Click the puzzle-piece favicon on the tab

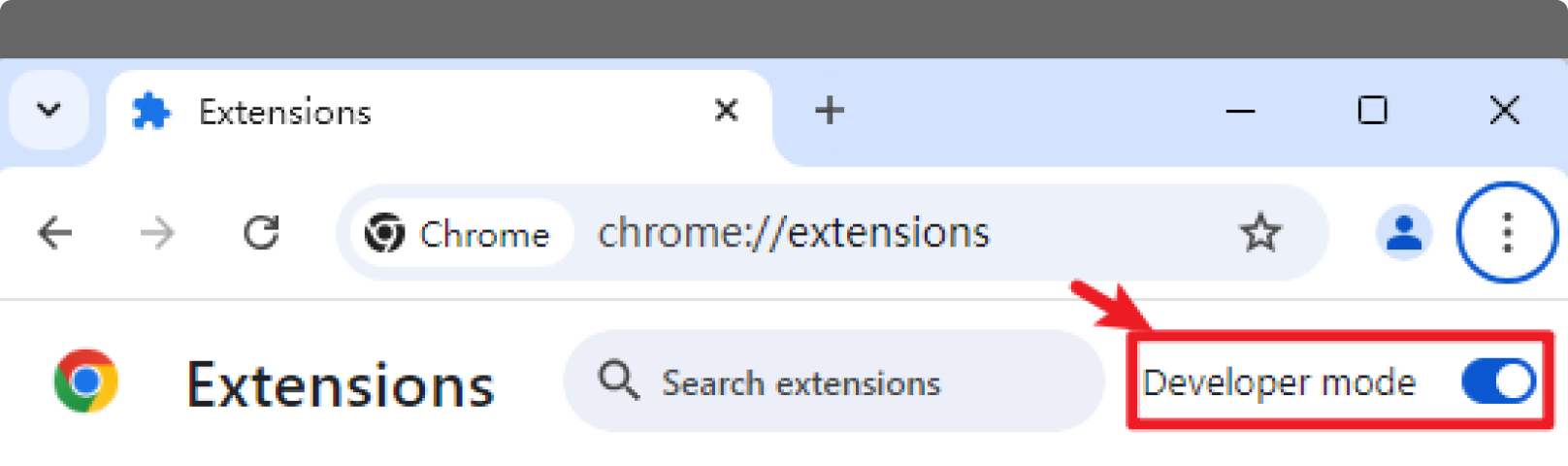click(x=151, y=112)
